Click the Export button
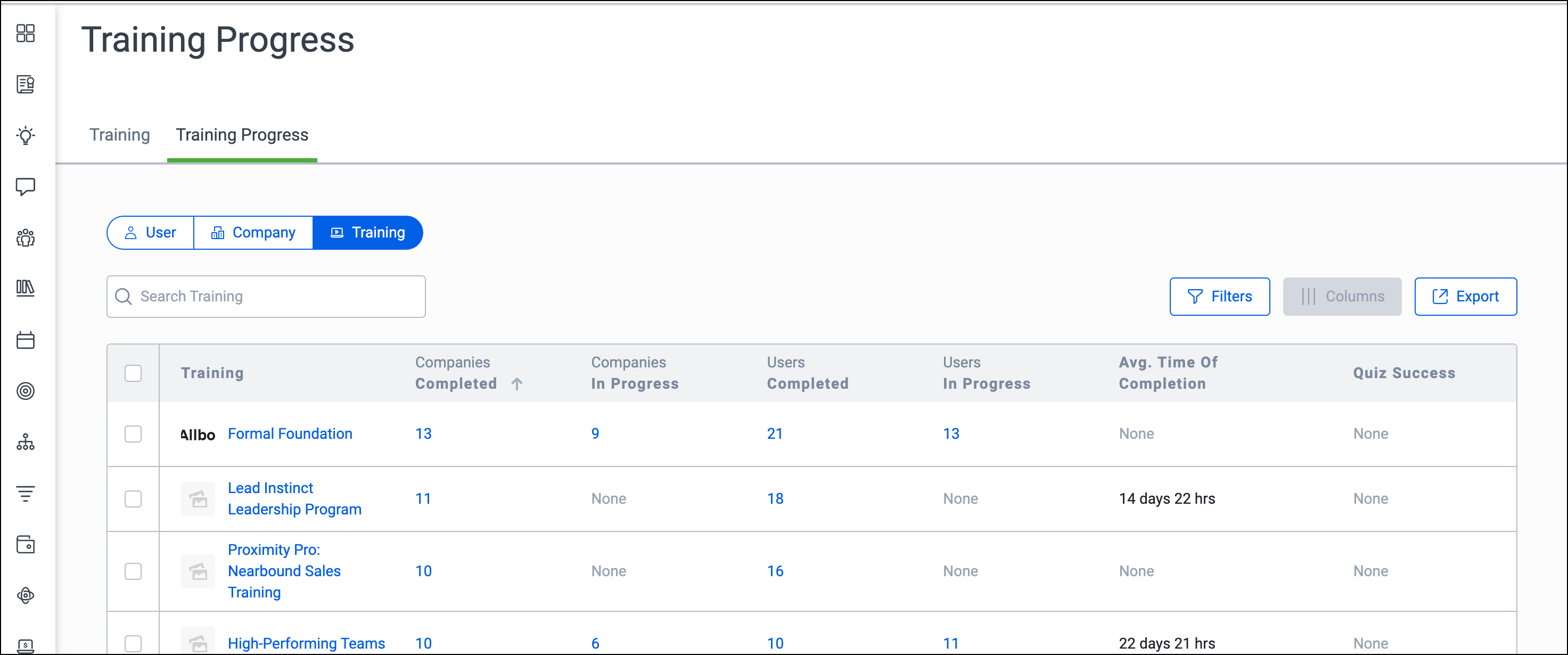Image resolution: width=1568 pixels, height=655 pixels. tap(1466, 297)
